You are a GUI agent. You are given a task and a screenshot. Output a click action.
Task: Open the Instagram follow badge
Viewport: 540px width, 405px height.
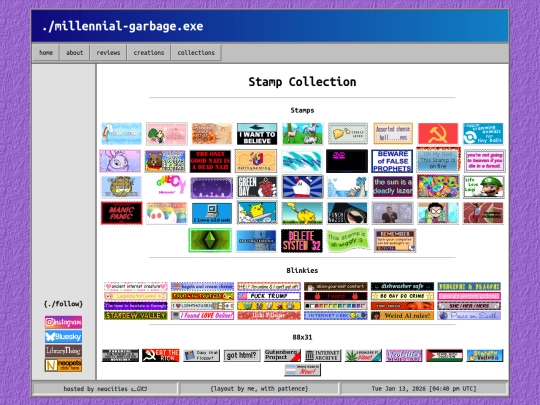63,322
